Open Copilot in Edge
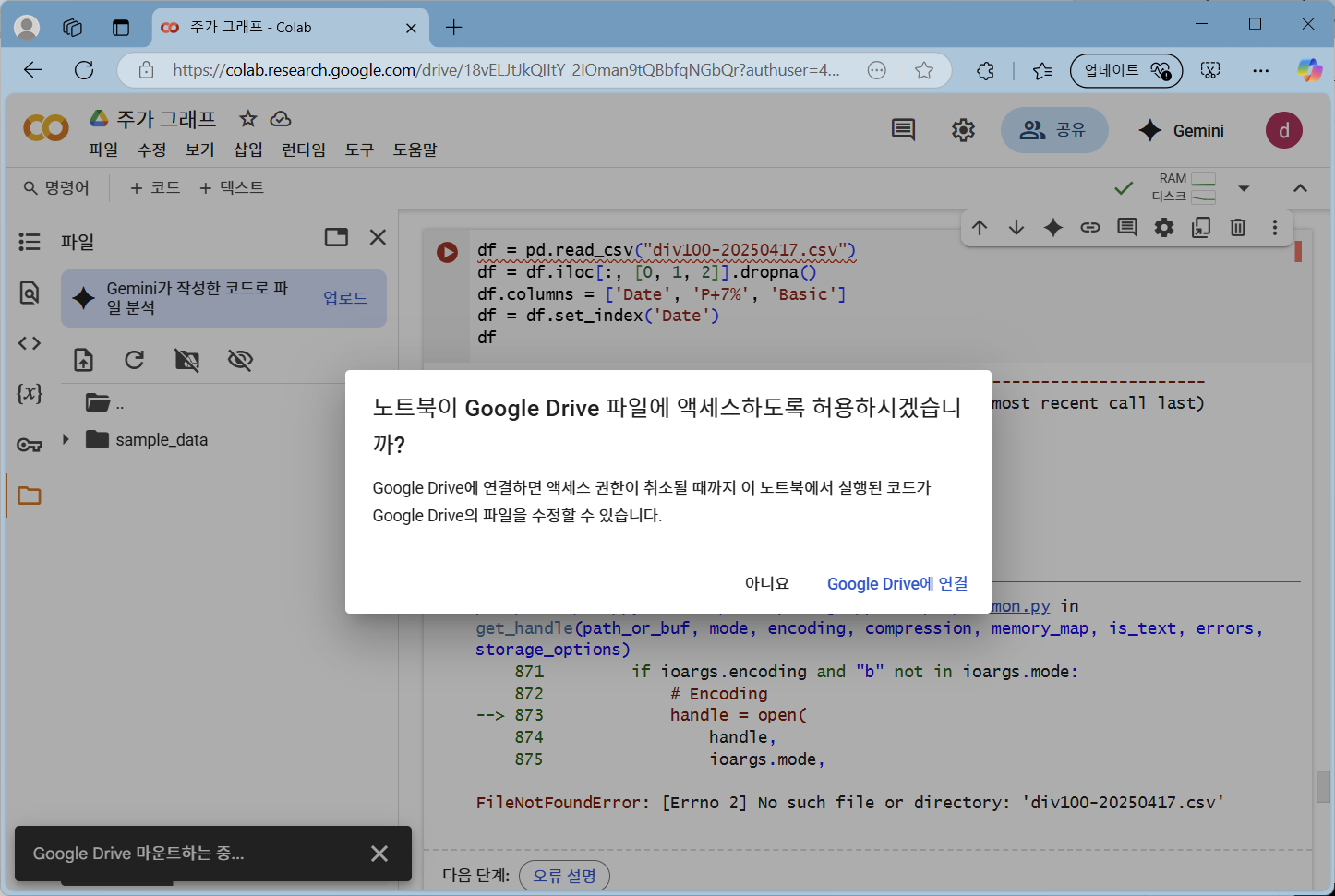 tap(1309, 70)
